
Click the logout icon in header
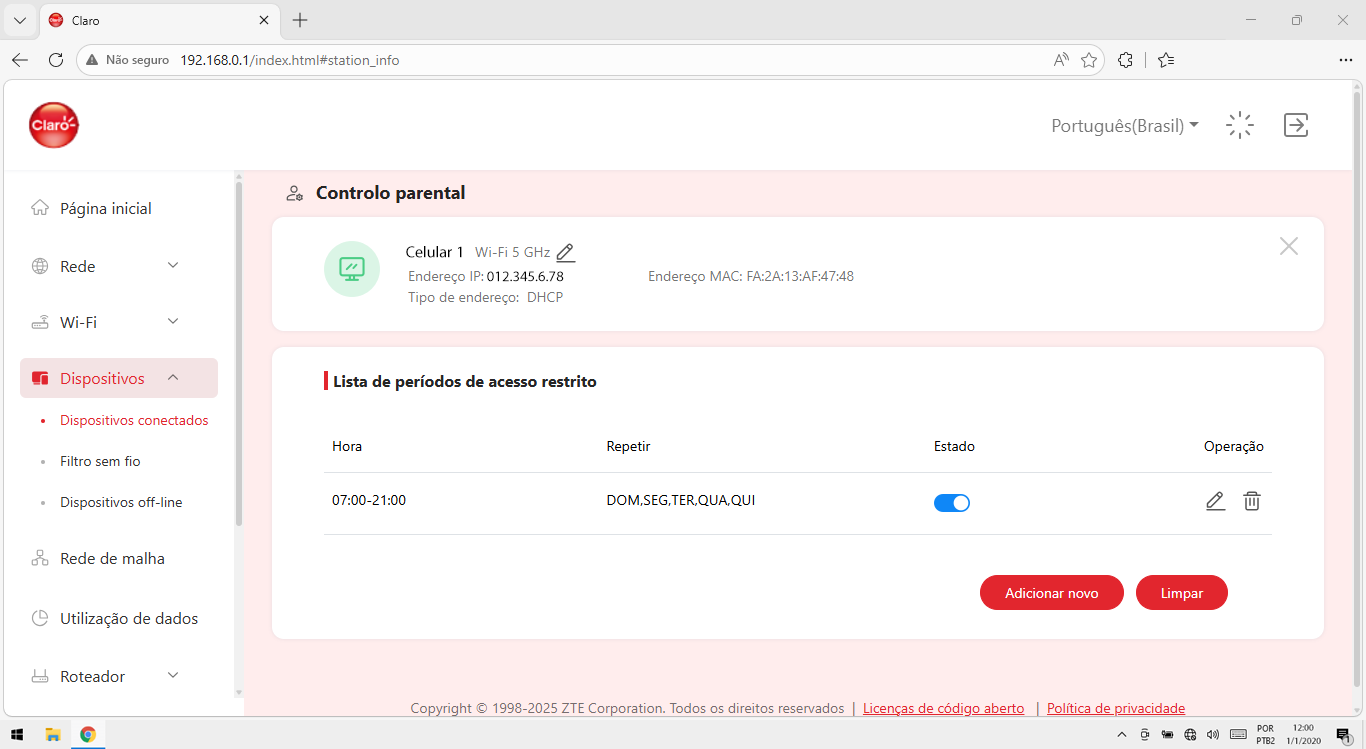click(1296, 125)
